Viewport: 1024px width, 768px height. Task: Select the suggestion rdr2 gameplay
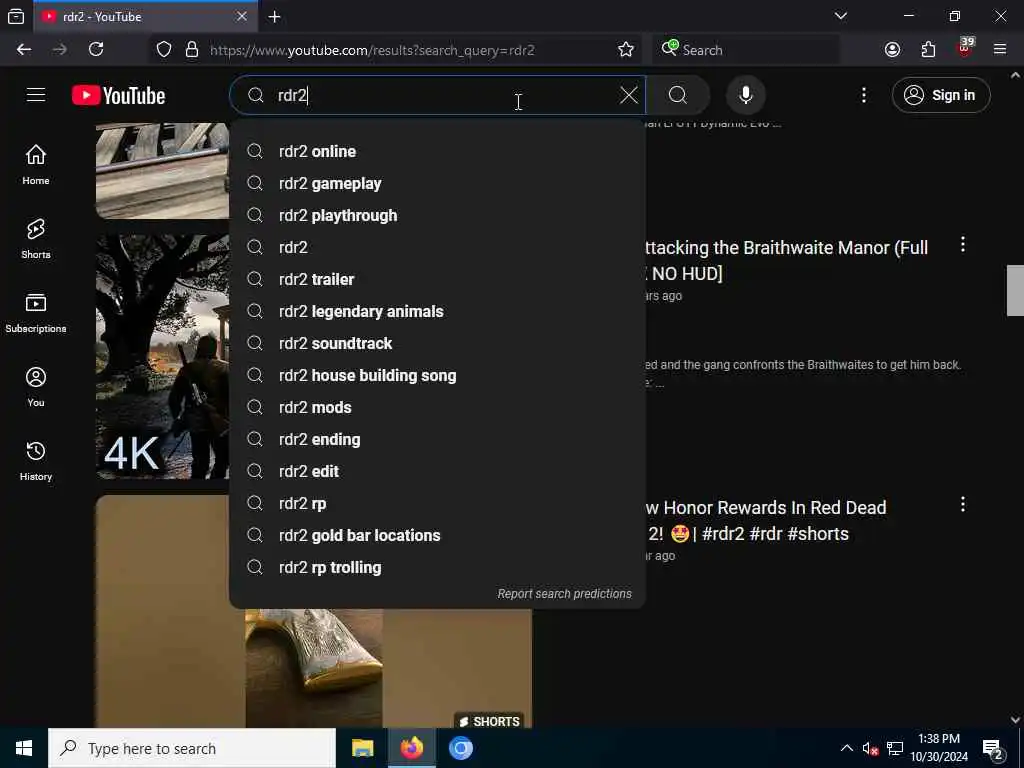438,184
